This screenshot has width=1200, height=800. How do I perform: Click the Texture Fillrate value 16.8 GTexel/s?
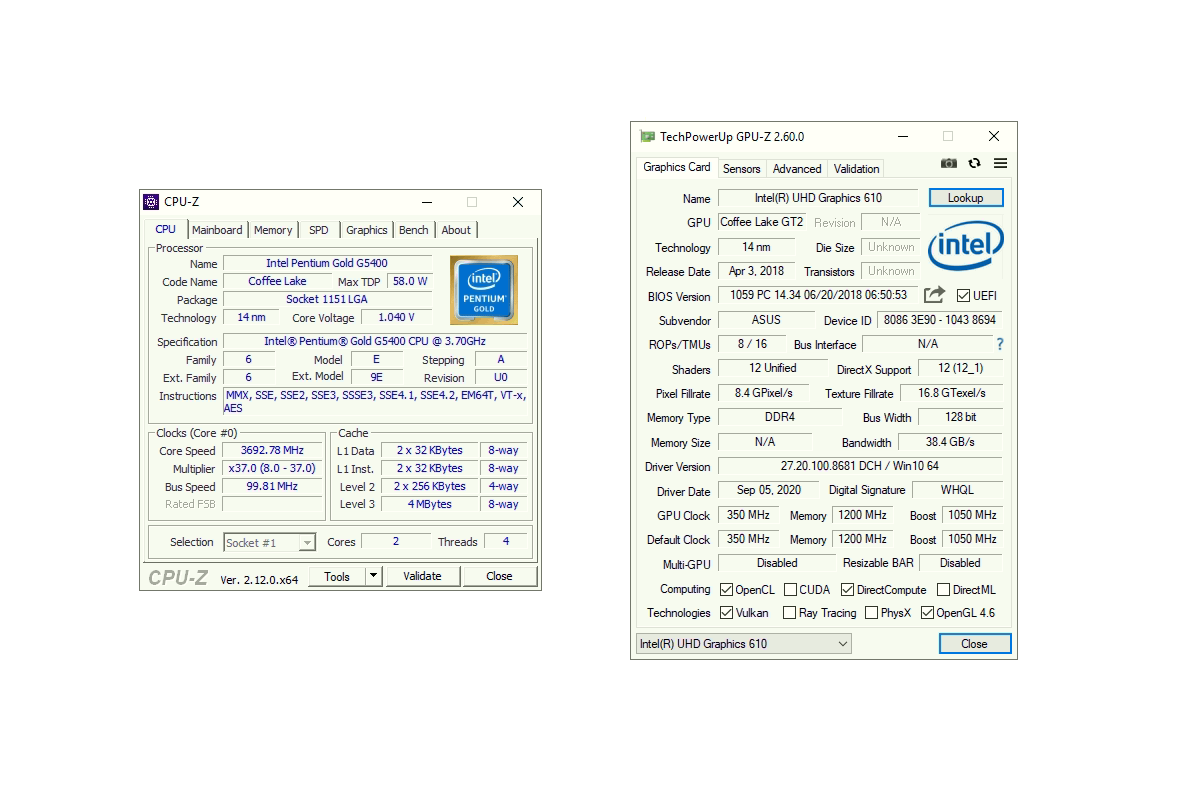(x=951, y=393)
